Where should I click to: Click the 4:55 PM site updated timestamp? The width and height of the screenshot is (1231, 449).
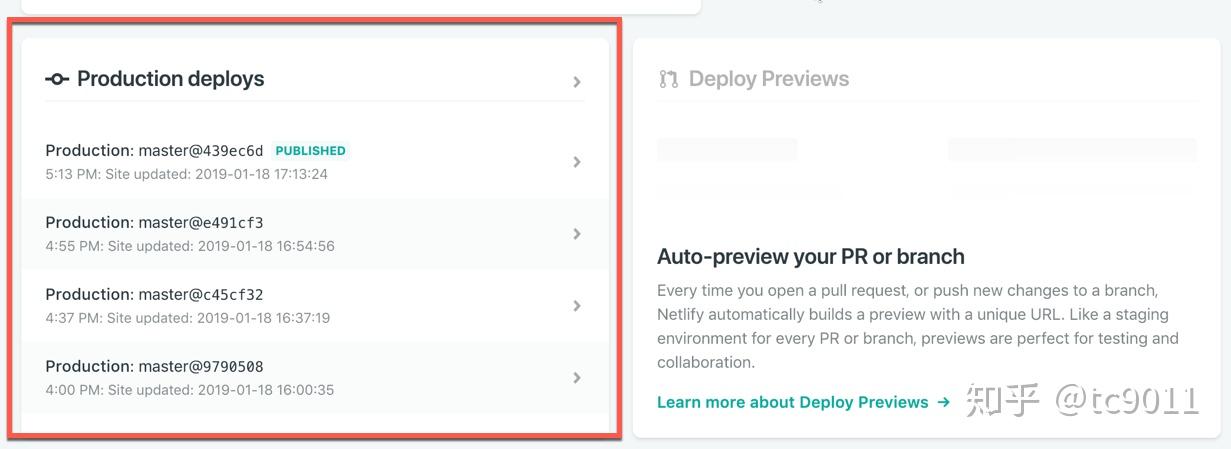[189, 246]
